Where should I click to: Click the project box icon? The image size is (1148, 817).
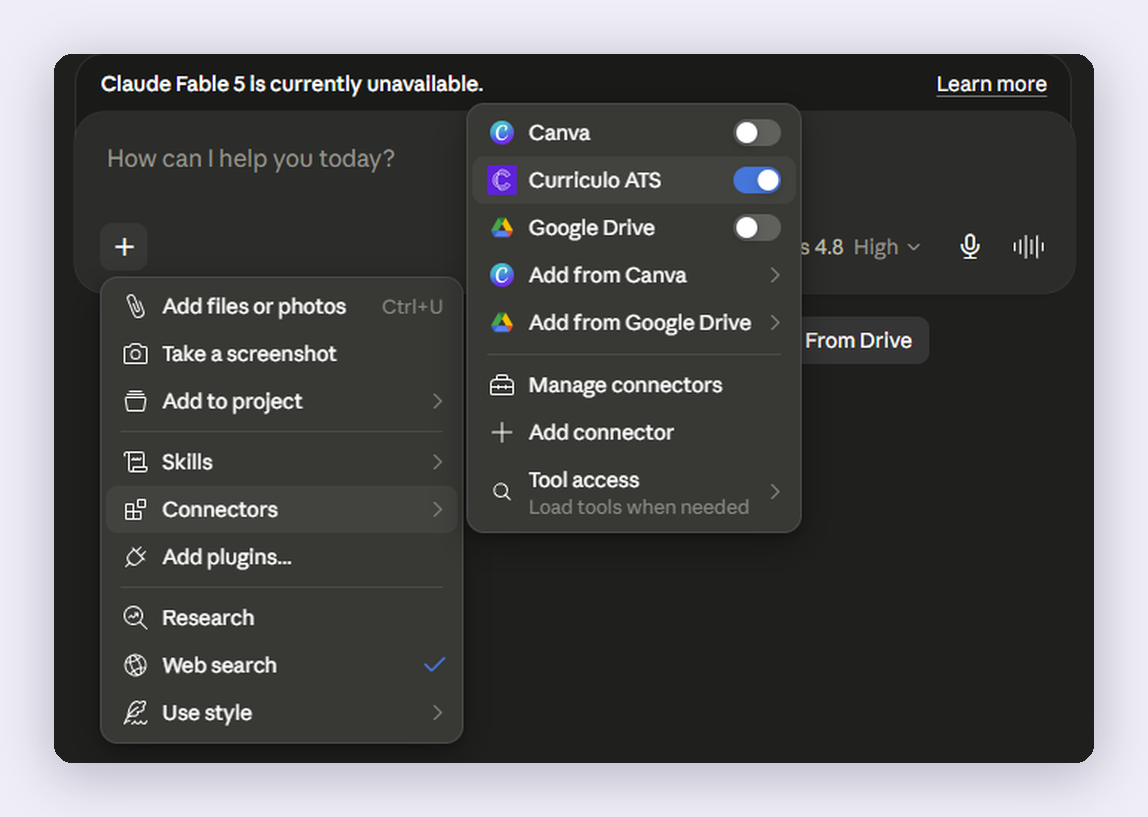[x=135, y=401]
